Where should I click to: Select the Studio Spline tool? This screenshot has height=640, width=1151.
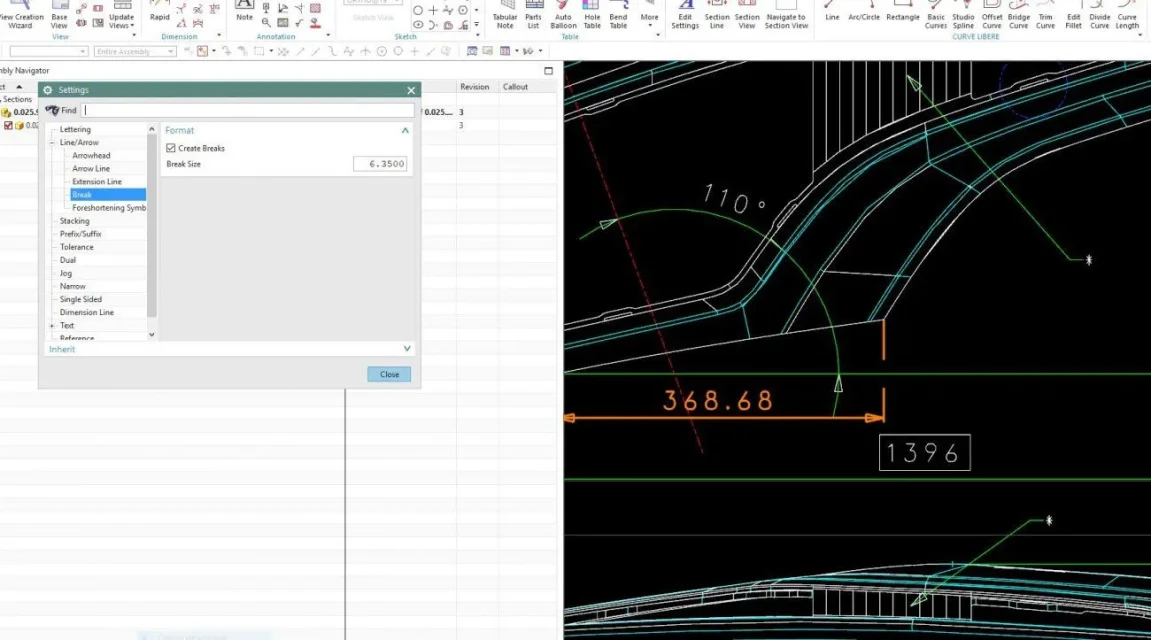(963, 15)
